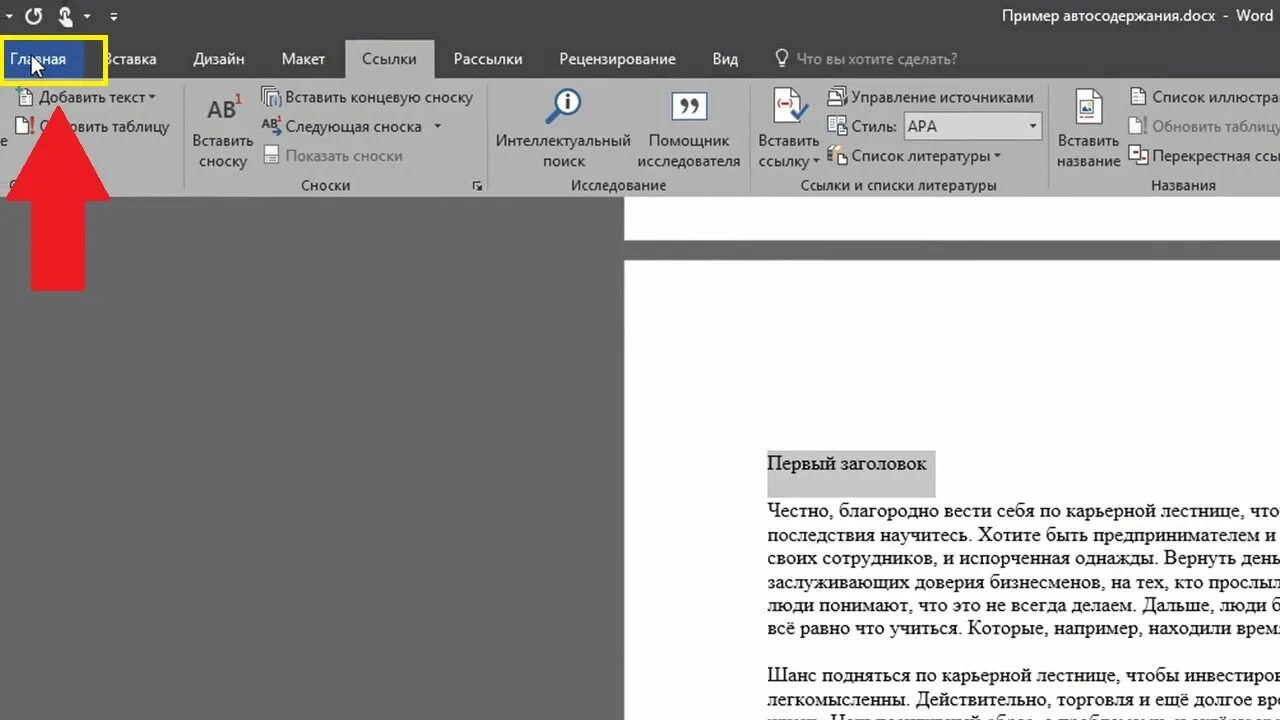This screenshot has height=720, width=1280.
Task: Click the Помощник исследователя label
Action: click(x=688, y=151)
